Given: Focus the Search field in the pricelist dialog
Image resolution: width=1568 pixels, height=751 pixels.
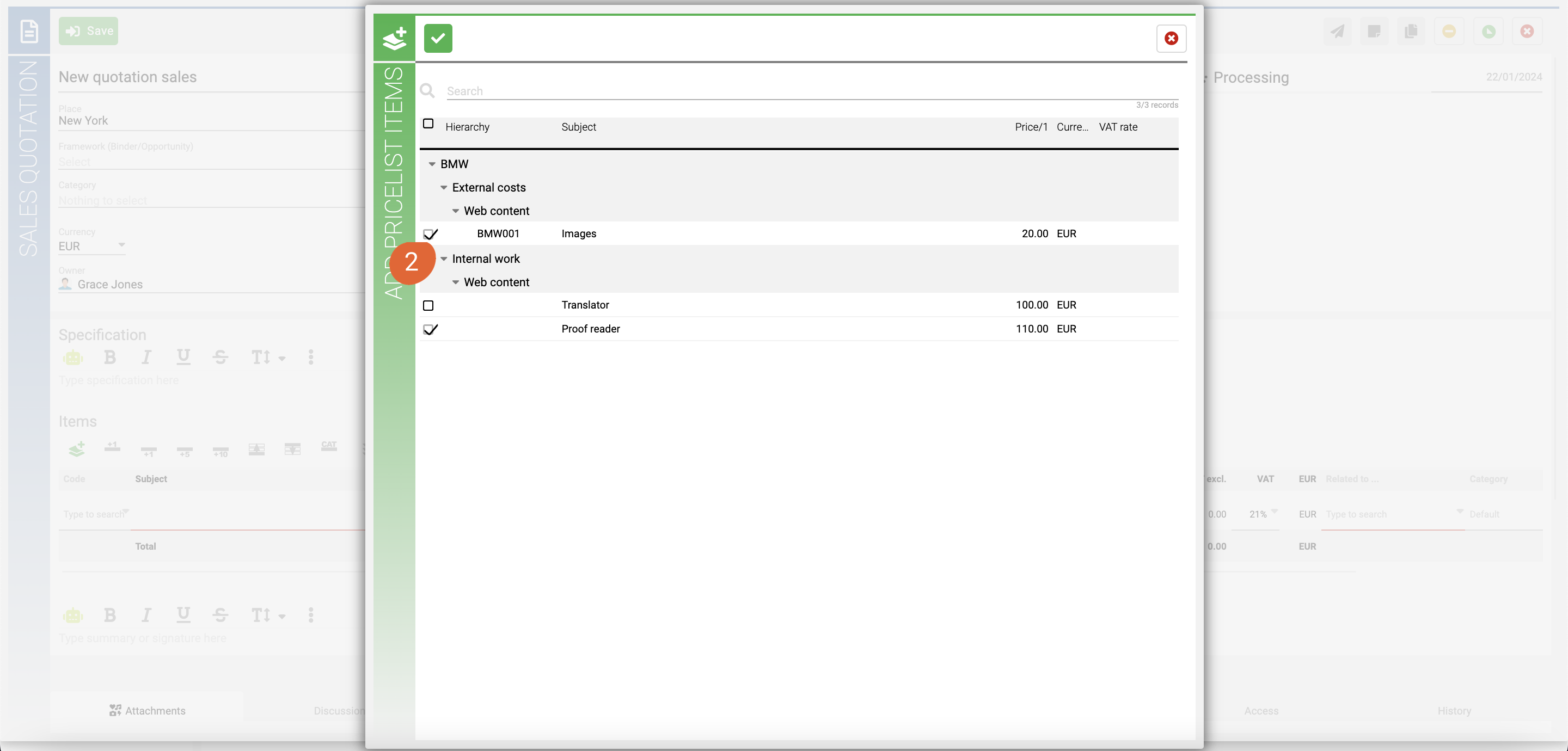Looking at the screenshot, I should click(812, 91).
